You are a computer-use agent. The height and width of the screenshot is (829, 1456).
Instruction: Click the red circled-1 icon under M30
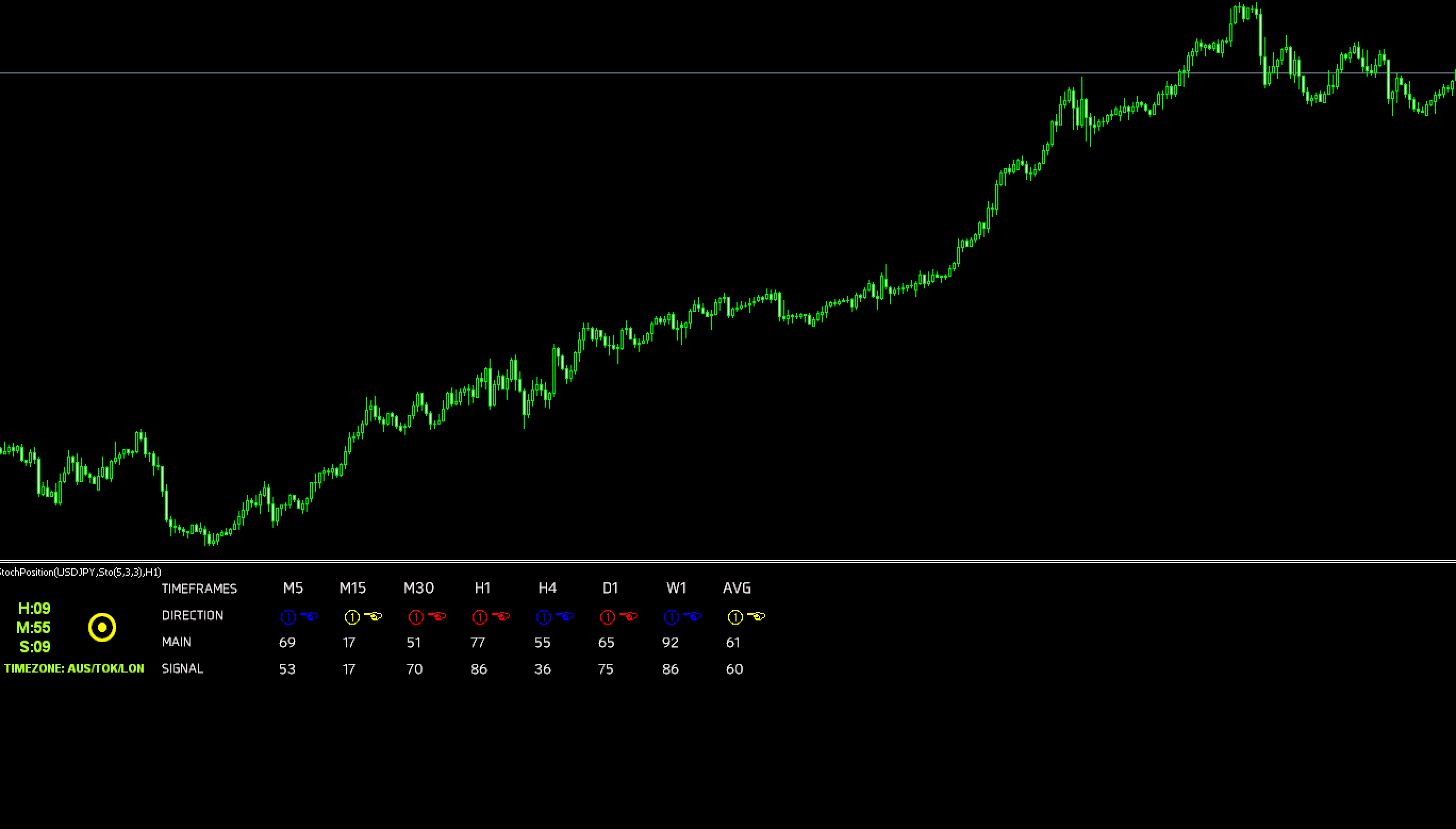pyautogui.click(x=416, y=617)
